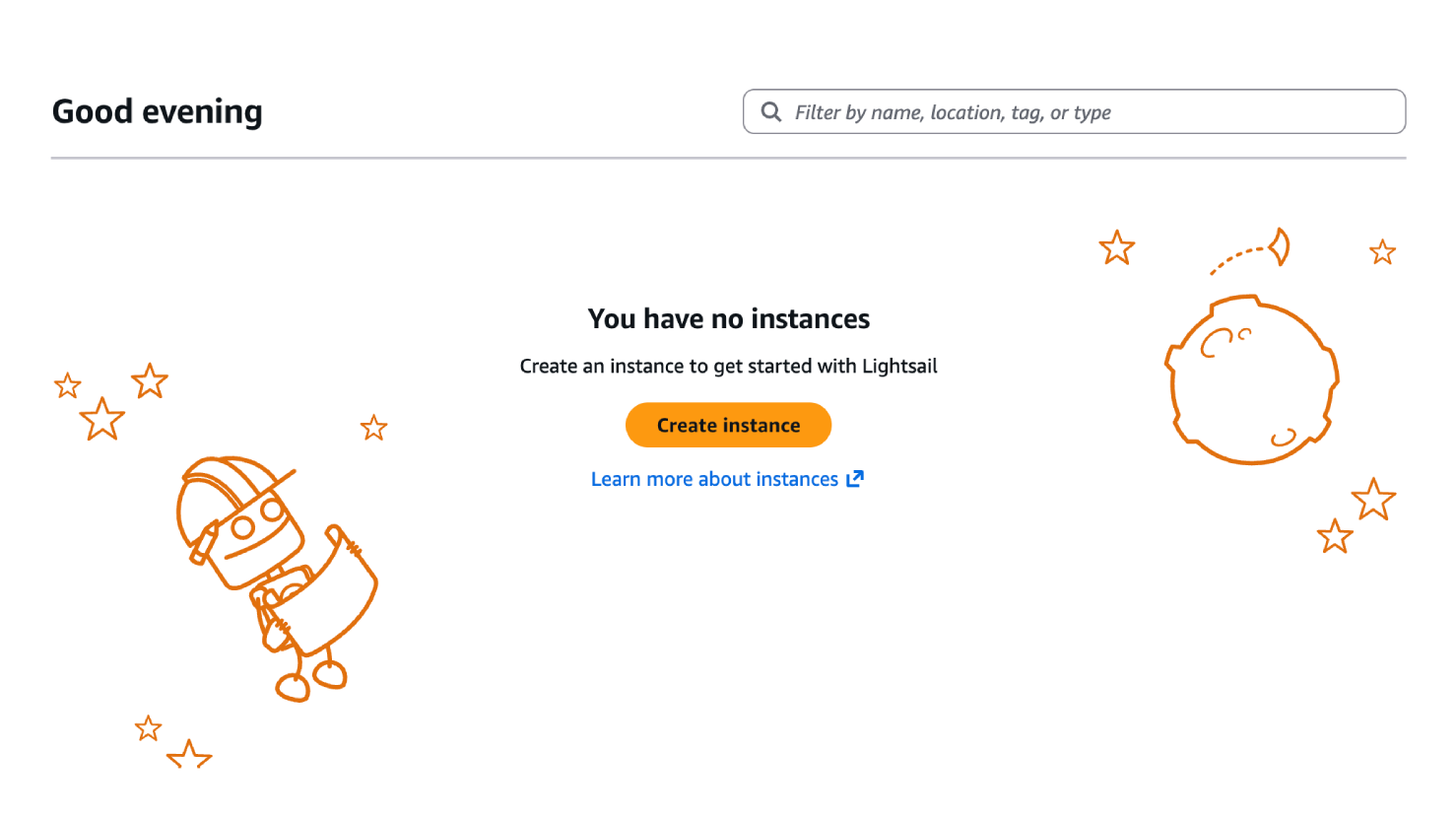Viewport: 1456px width, 818px height.
Task: Click the crescent moon above the planet
Action: click(x=1280, y=246)
